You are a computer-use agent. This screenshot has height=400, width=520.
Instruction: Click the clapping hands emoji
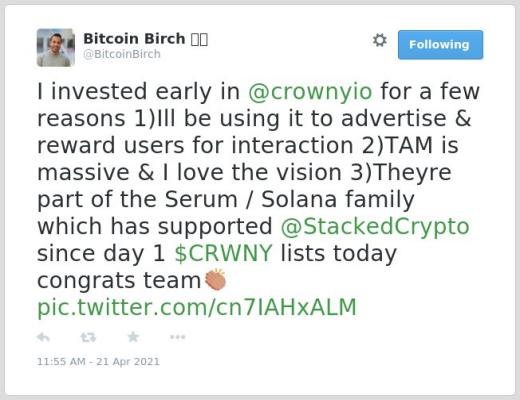[216, 279]
